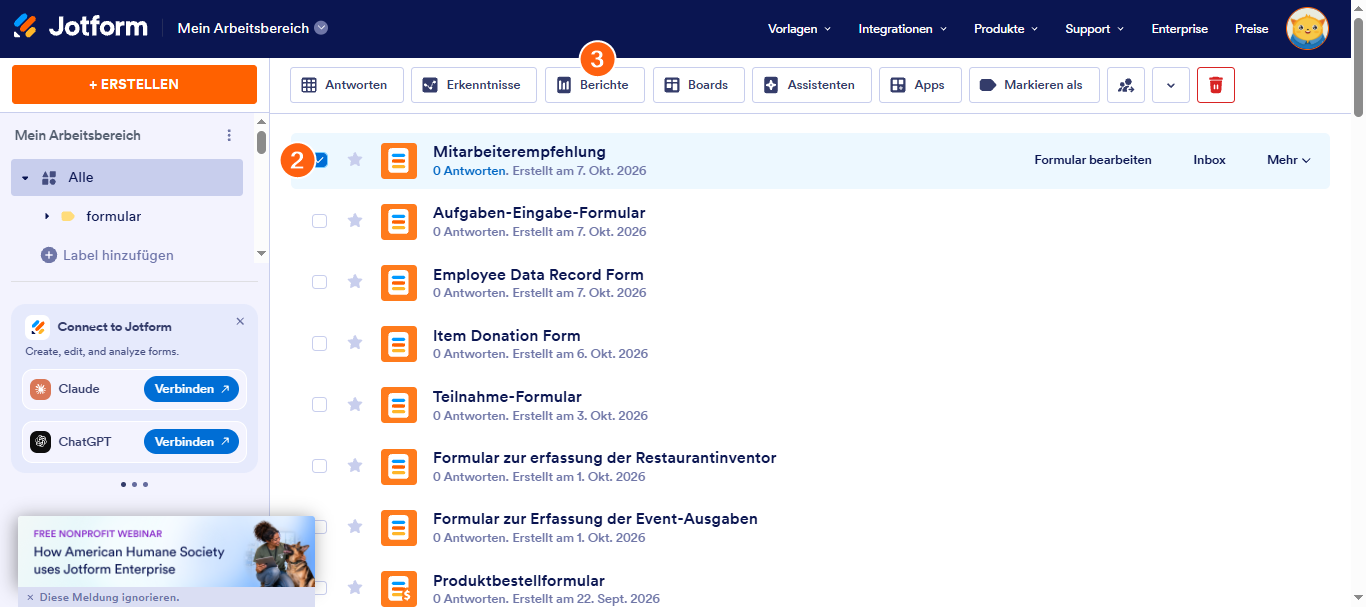Uncheck the Mitarbeiterempfehlung checkbox

pos(320,160)
